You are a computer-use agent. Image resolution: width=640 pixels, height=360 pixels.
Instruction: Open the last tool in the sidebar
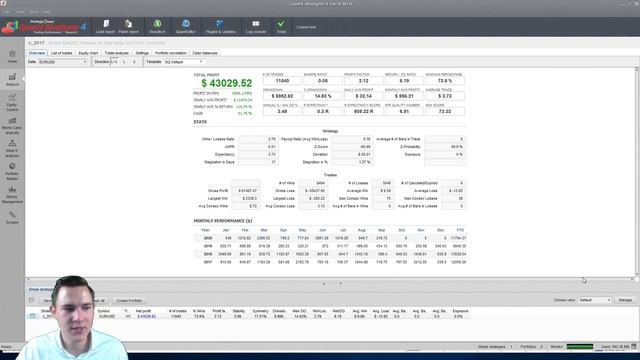[12, 218]
